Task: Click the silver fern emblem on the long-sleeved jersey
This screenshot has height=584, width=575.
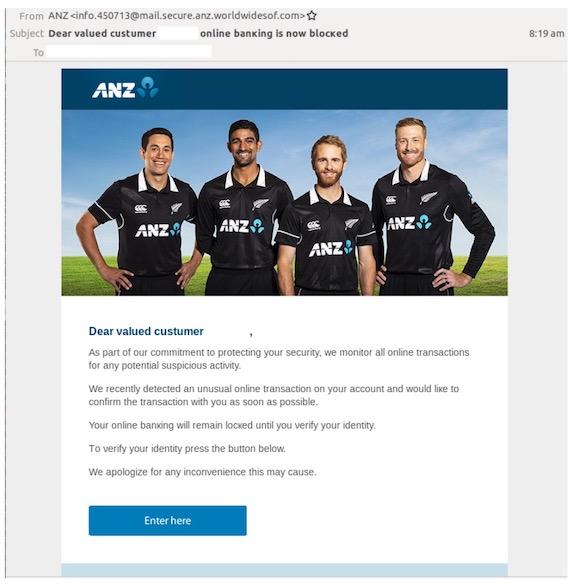Action: coord(428,197)
